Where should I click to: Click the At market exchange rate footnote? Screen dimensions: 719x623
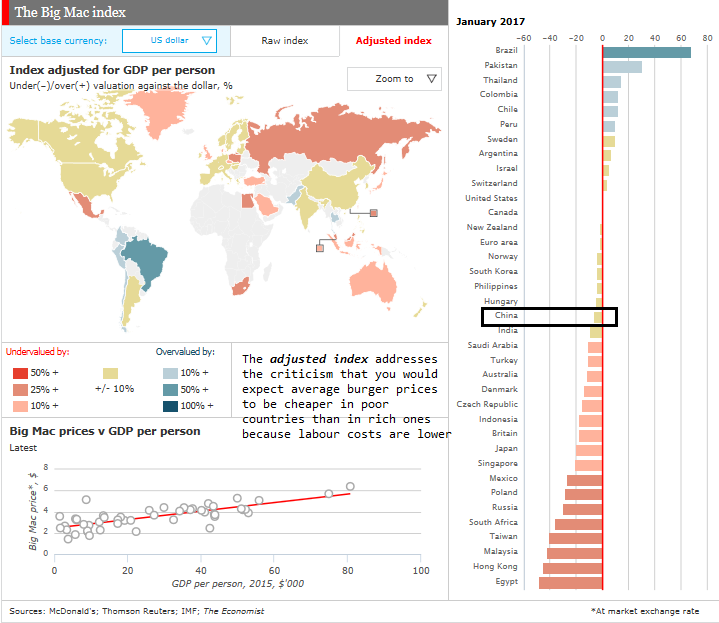[x=645, y=611]
